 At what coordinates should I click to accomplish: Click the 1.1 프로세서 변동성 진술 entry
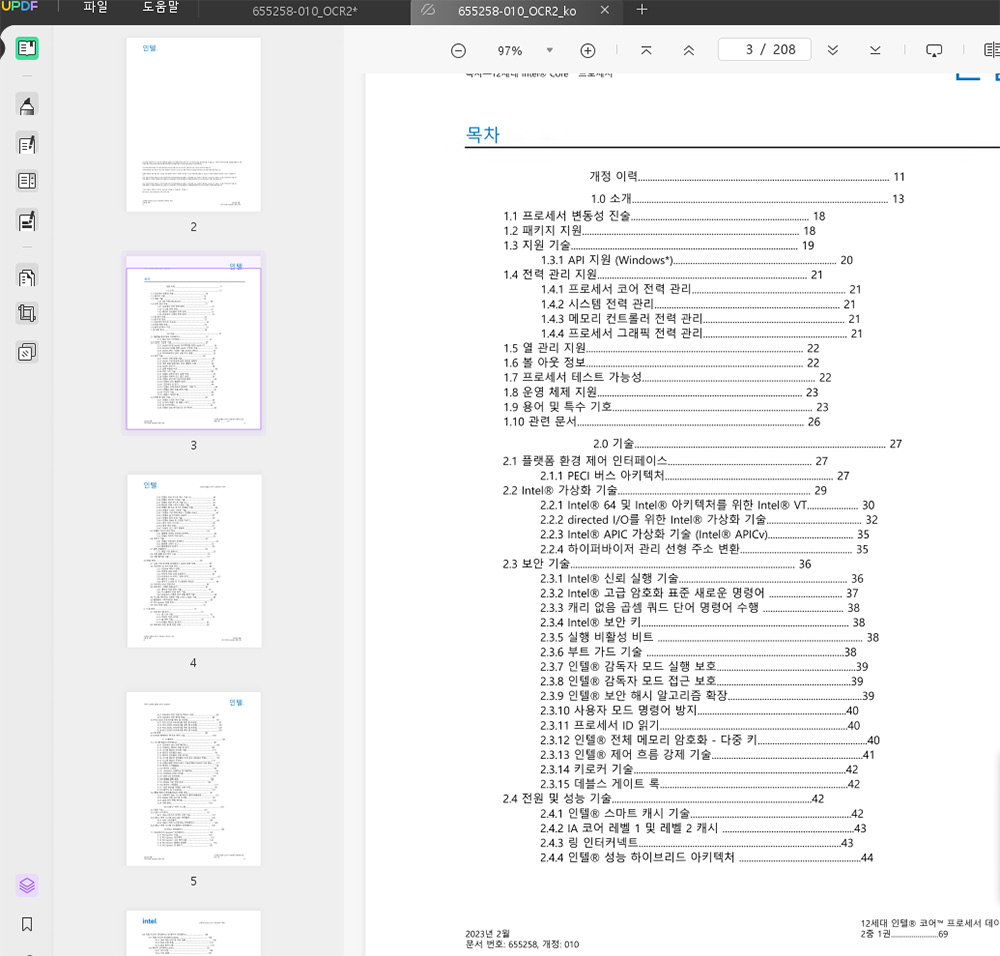point(664,216)
